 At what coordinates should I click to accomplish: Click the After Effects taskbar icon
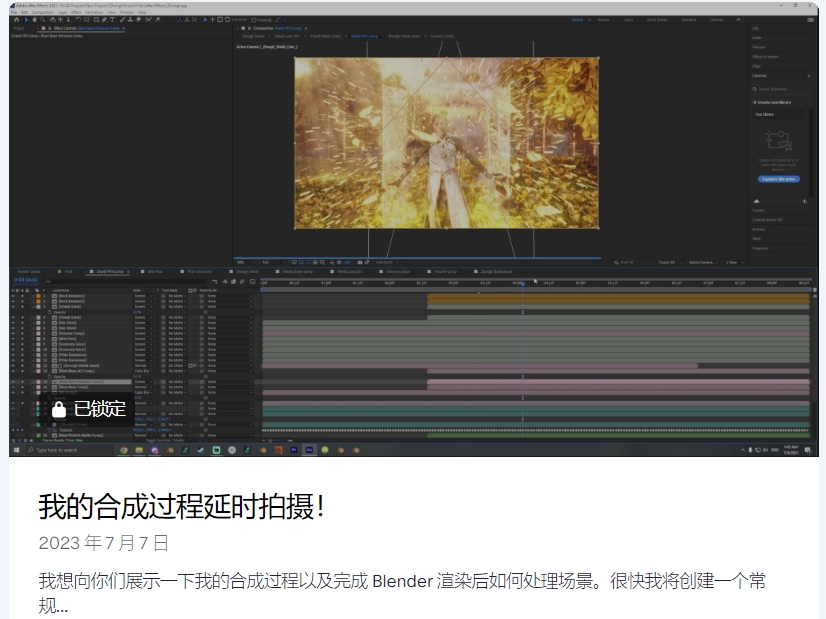pos(309,450)
